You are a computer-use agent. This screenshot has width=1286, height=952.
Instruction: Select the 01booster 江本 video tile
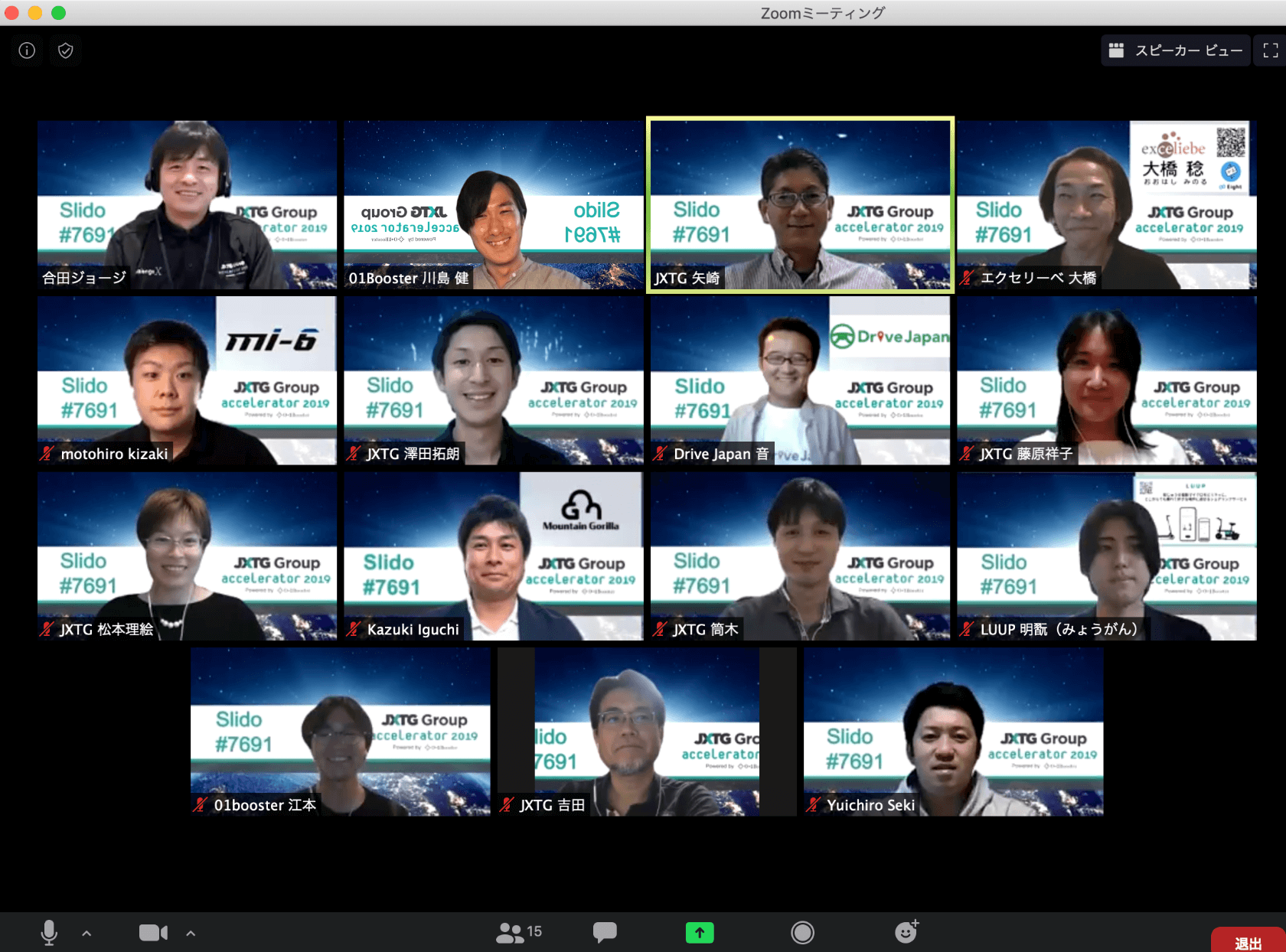pyautogui.click(x=341, y=732)
